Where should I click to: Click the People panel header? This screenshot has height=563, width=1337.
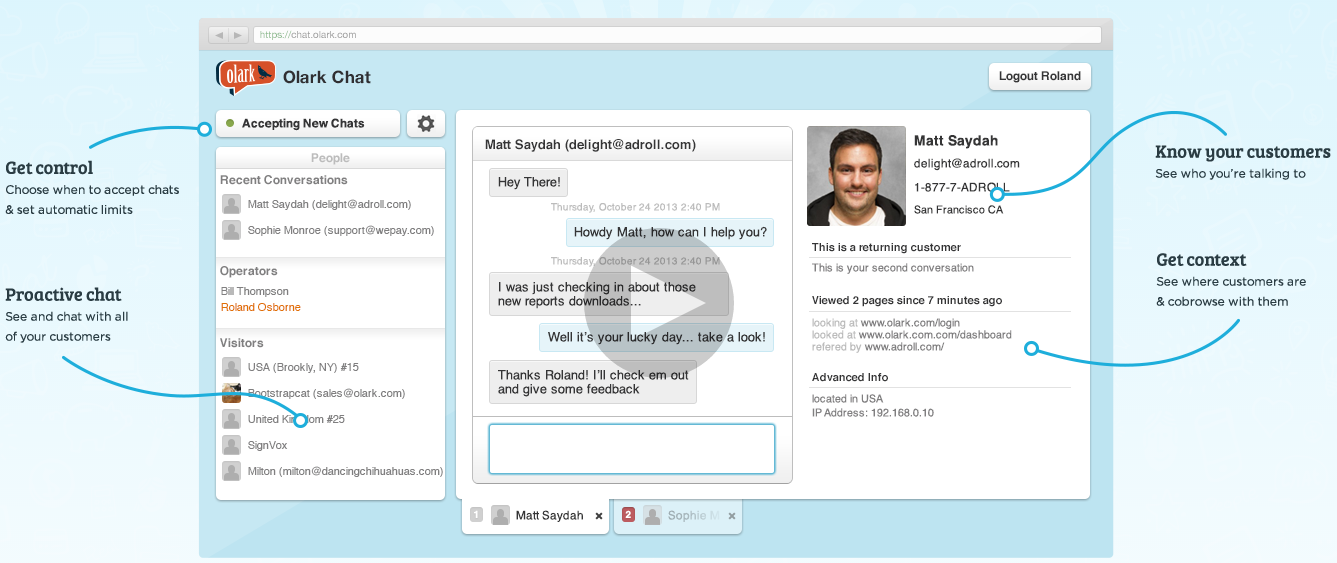point(330,158)
